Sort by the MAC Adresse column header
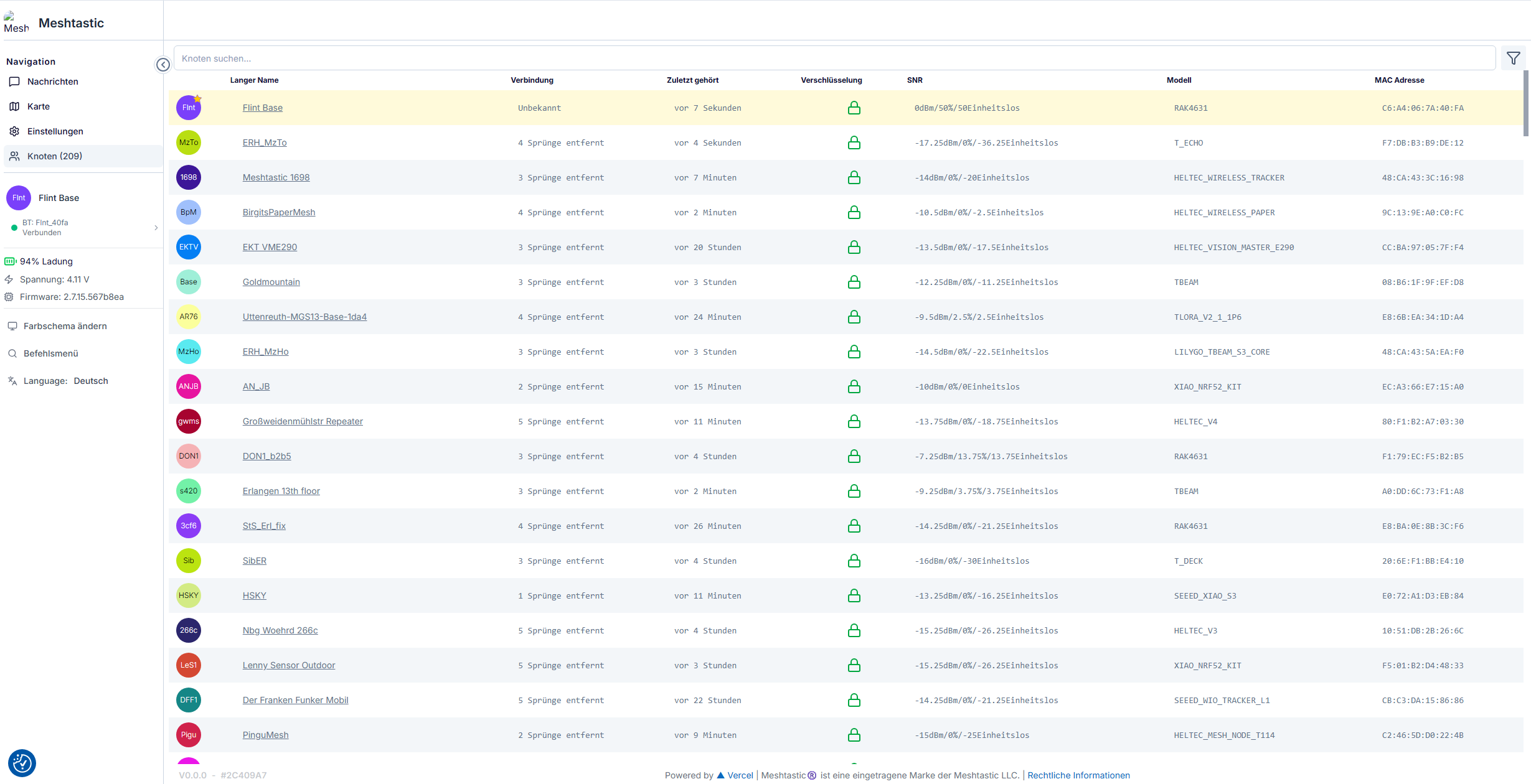Screen dimensions: 1531x784 pos(1399,80)
